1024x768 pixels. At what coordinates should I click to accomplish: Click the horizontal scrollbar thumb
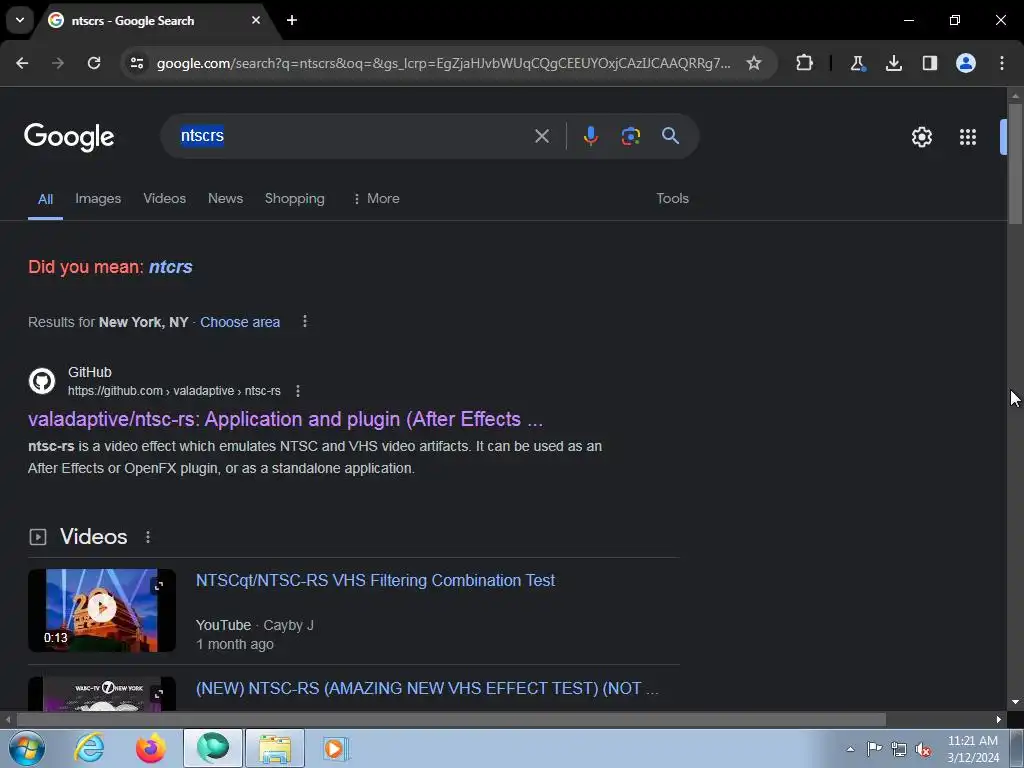[451, 720]
